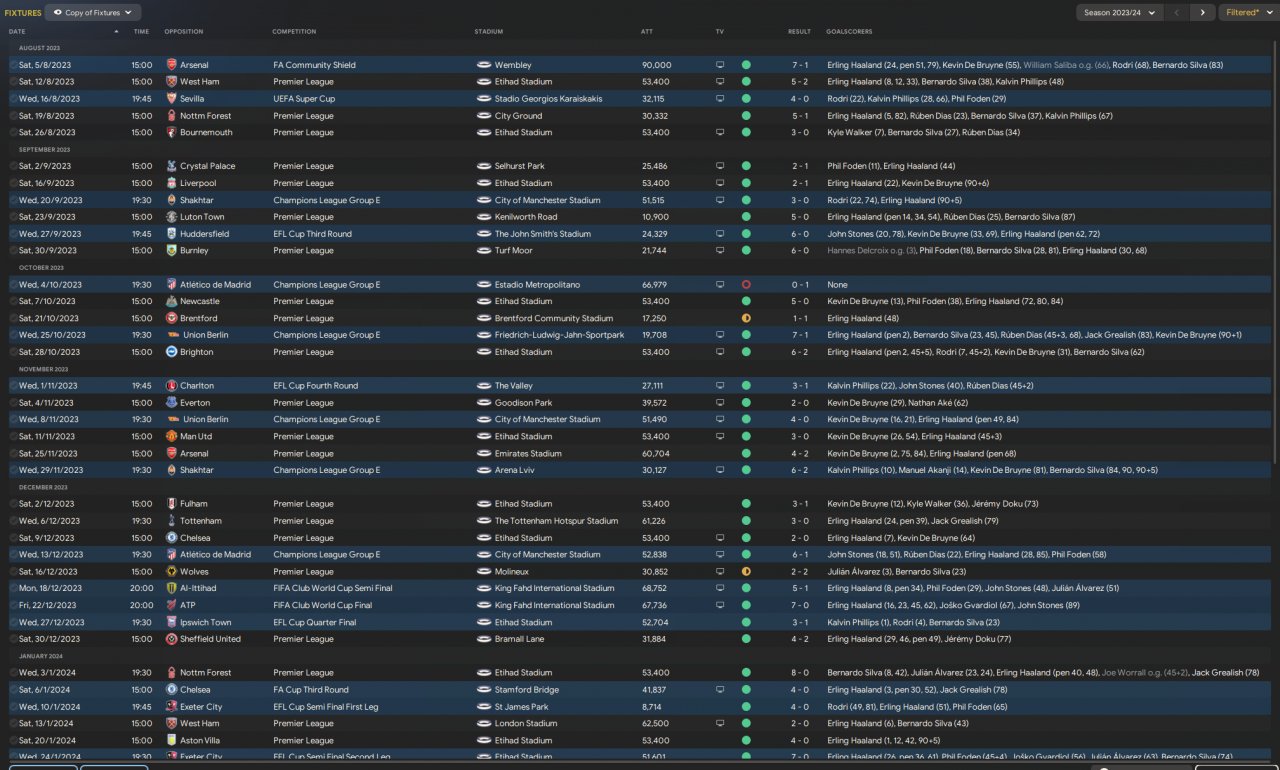Click the Aston Villa club badge
Screen dimensions: 1280x770
click(x=171, y=740)
